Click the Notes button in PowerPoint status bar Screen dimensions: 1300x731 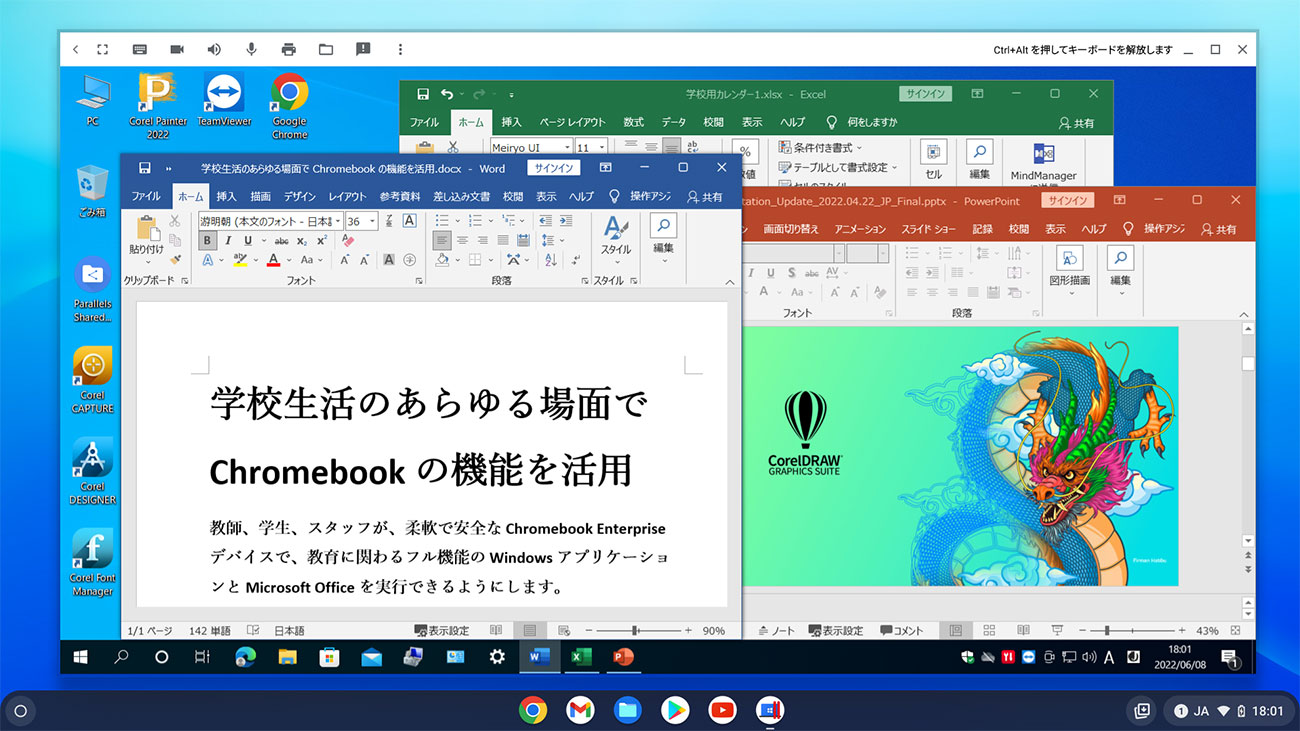777,631
